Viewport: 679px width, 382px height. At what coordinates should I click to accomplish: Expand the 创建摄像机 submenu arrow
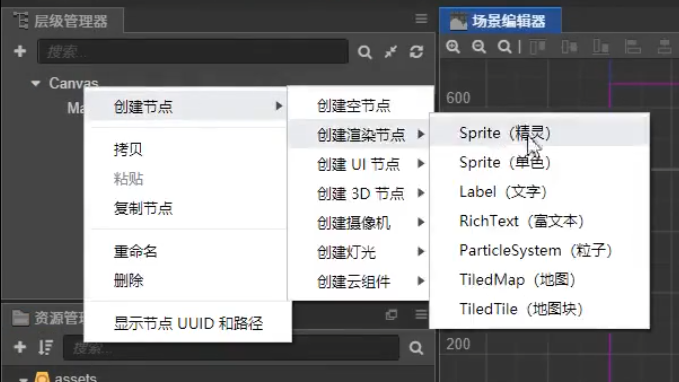(x=421, y=222)
